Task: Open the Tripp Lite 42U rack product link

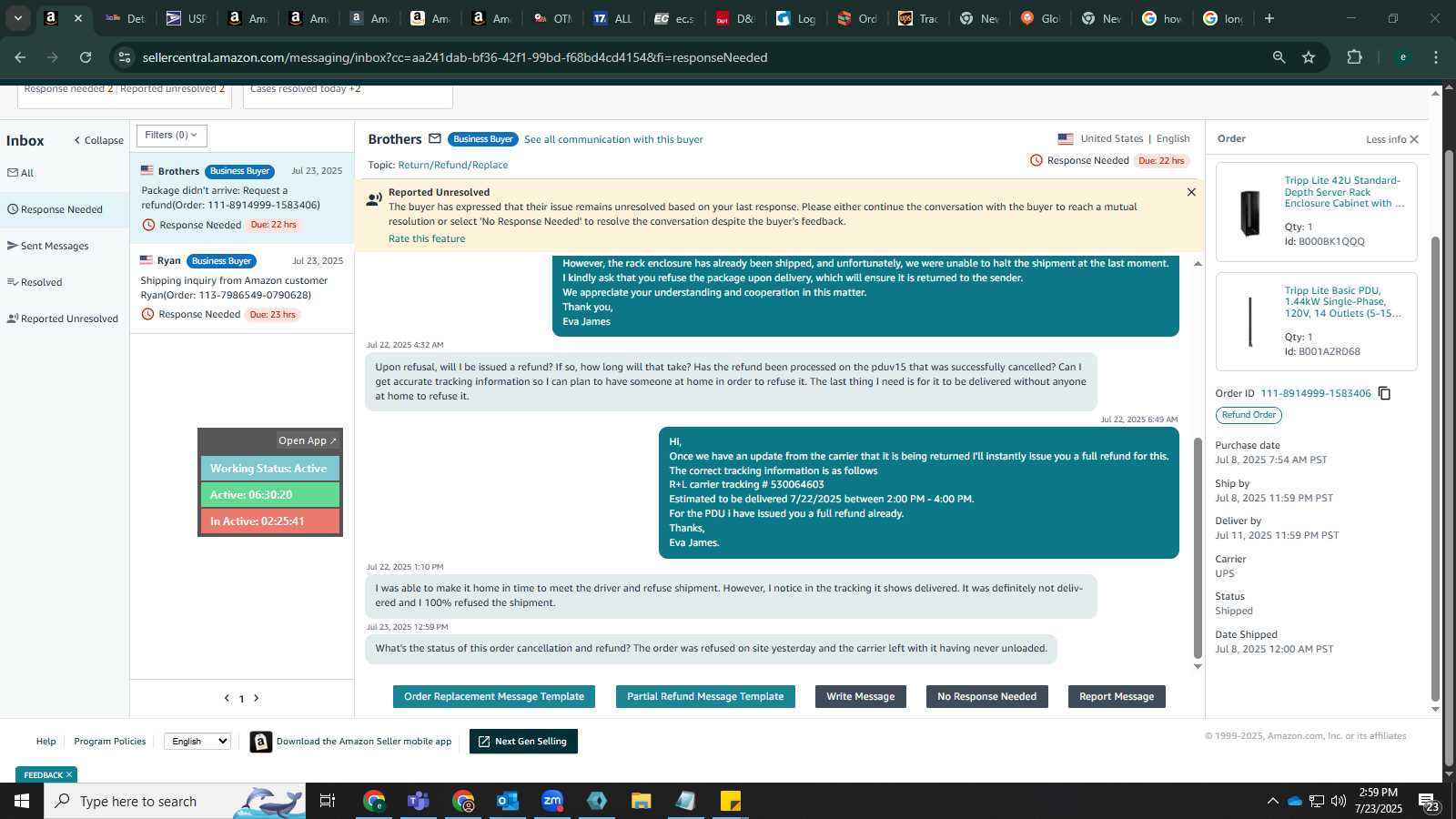Action: (x=1344, y=192)
